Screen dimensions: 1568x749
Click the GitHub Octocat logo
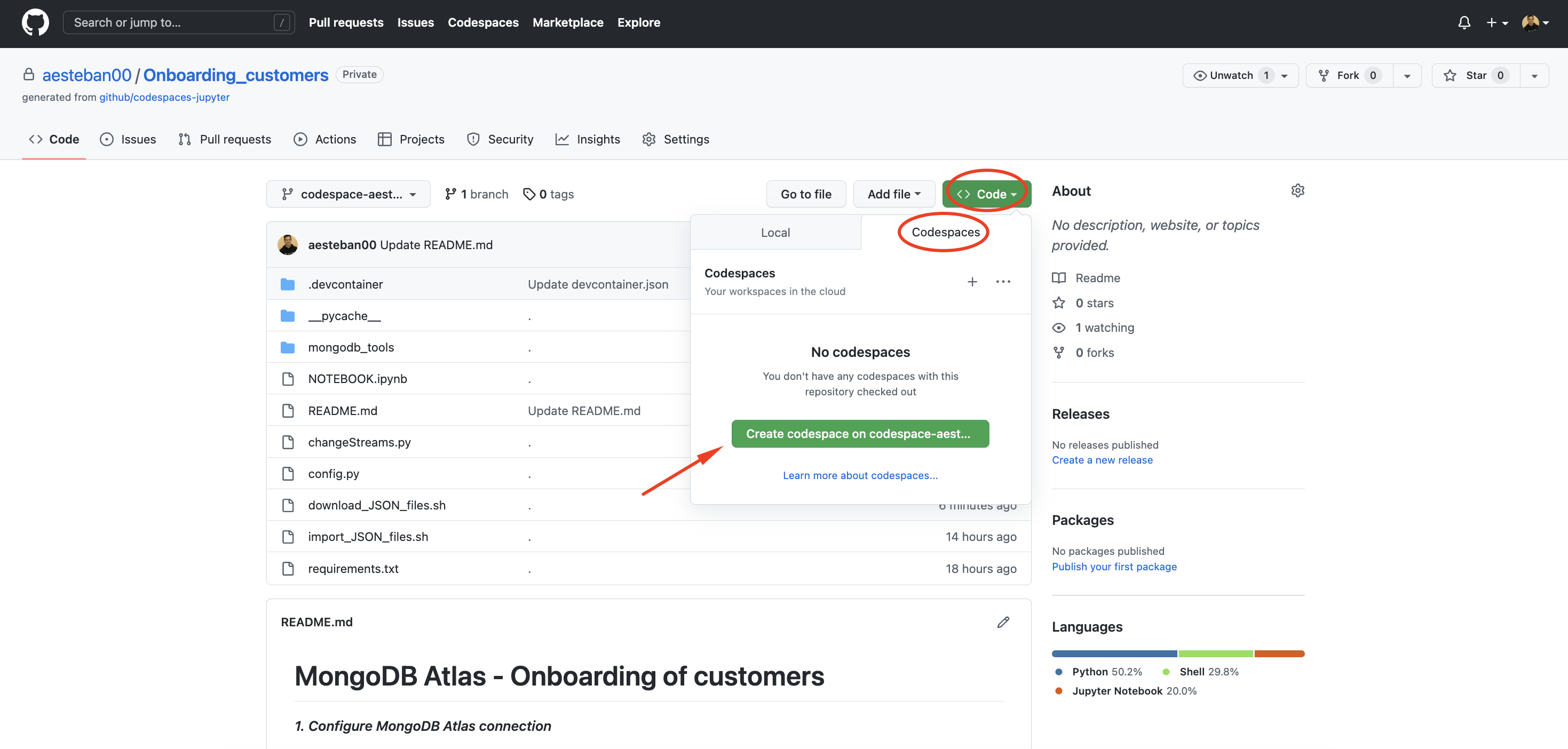[35, 22]
